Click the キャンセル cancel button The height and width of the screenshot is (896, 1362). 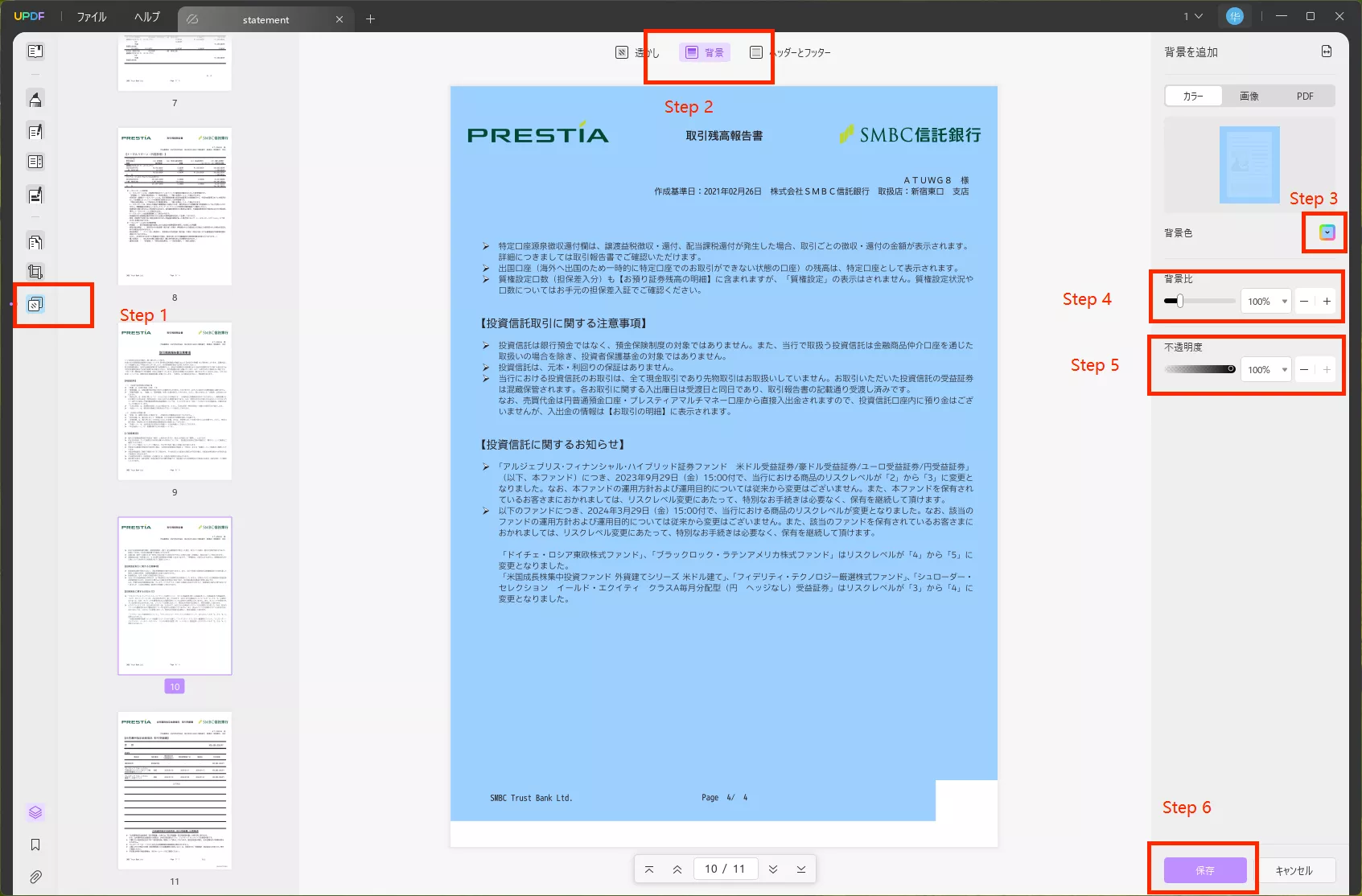pyautogui.click(x=1294, y=870)
